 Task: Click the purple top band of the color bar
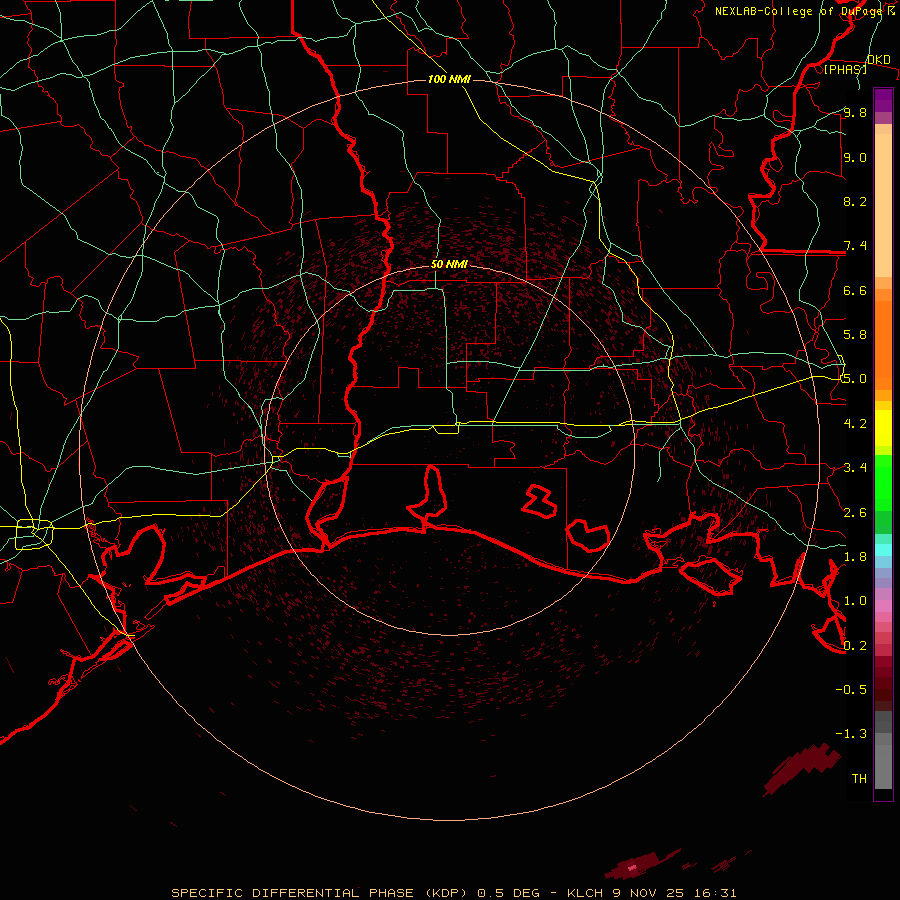pyautogui.click(x=883, y=100)
